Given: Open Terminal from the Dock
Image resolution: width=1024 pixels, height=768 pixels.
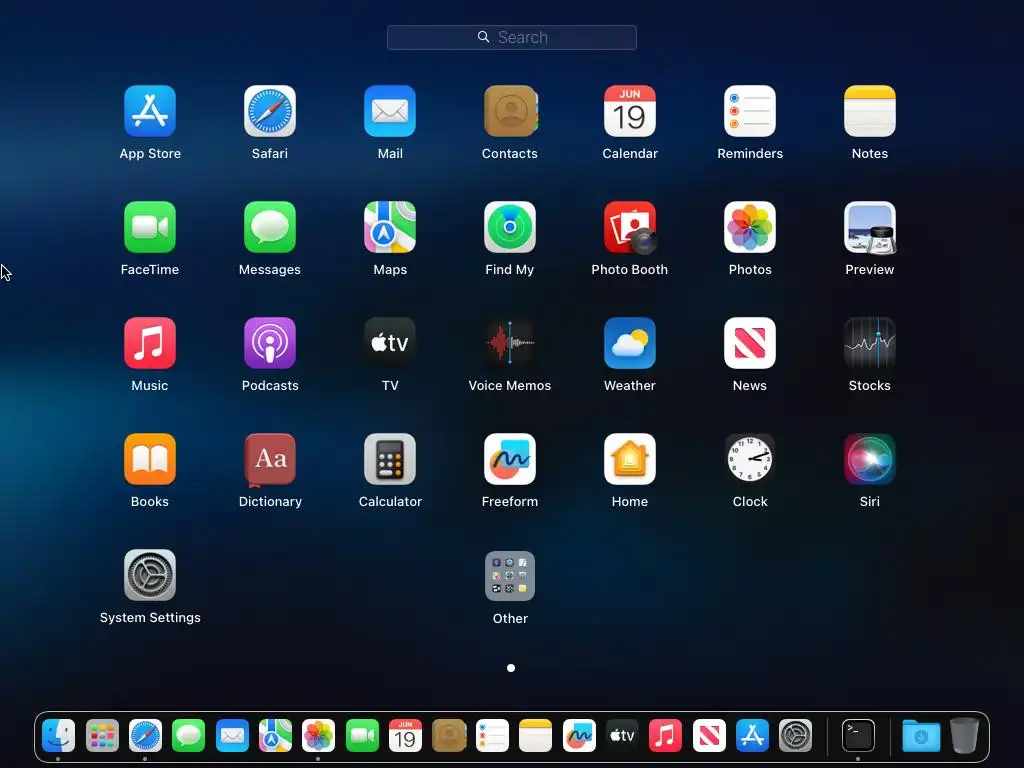Looking at the screenshot, I should 858,736.
